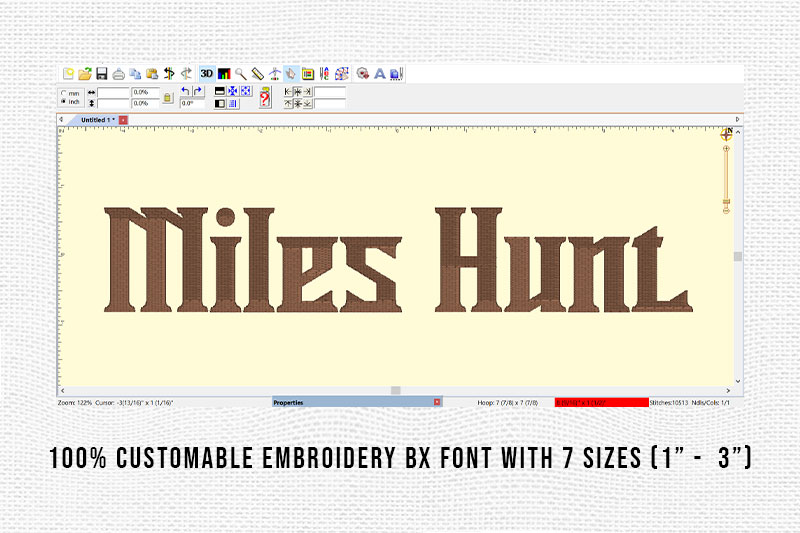Click the send to machine icon
800x533 pixels.
396,74
